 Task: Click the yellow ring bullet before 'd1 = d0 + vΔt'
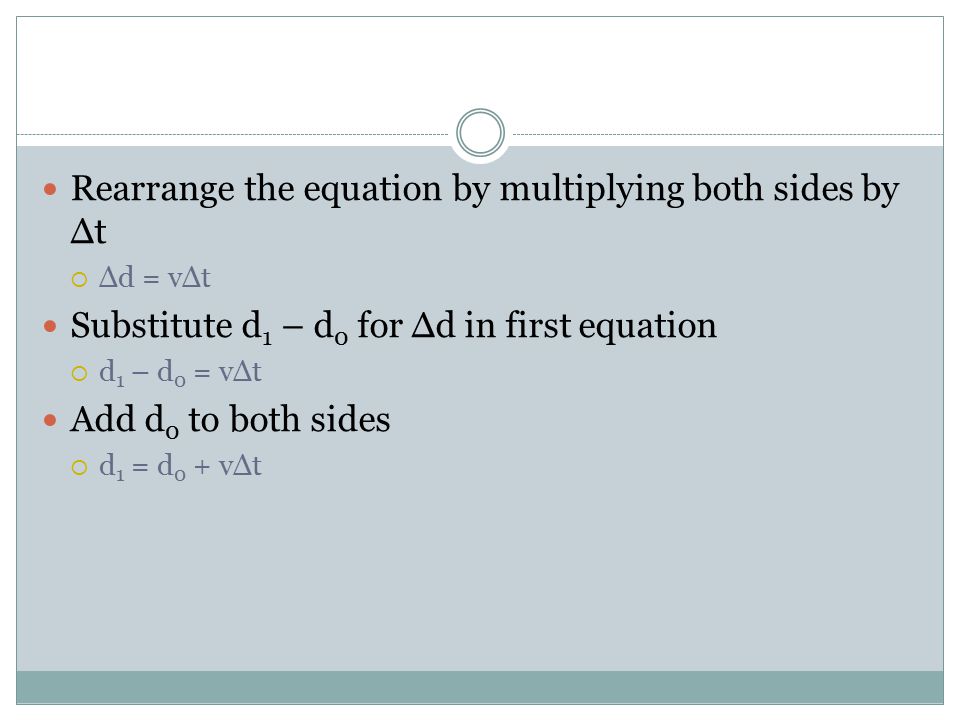pyautogui.click(x=80, y=468)
